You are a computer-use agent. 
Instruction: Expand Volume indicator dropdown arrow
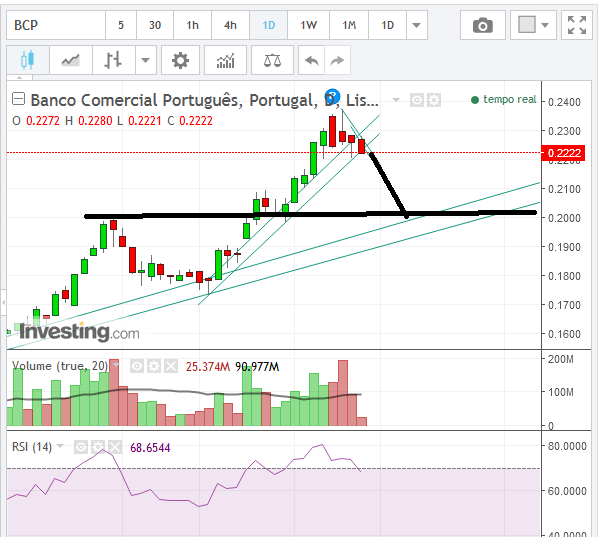[116, 365]
